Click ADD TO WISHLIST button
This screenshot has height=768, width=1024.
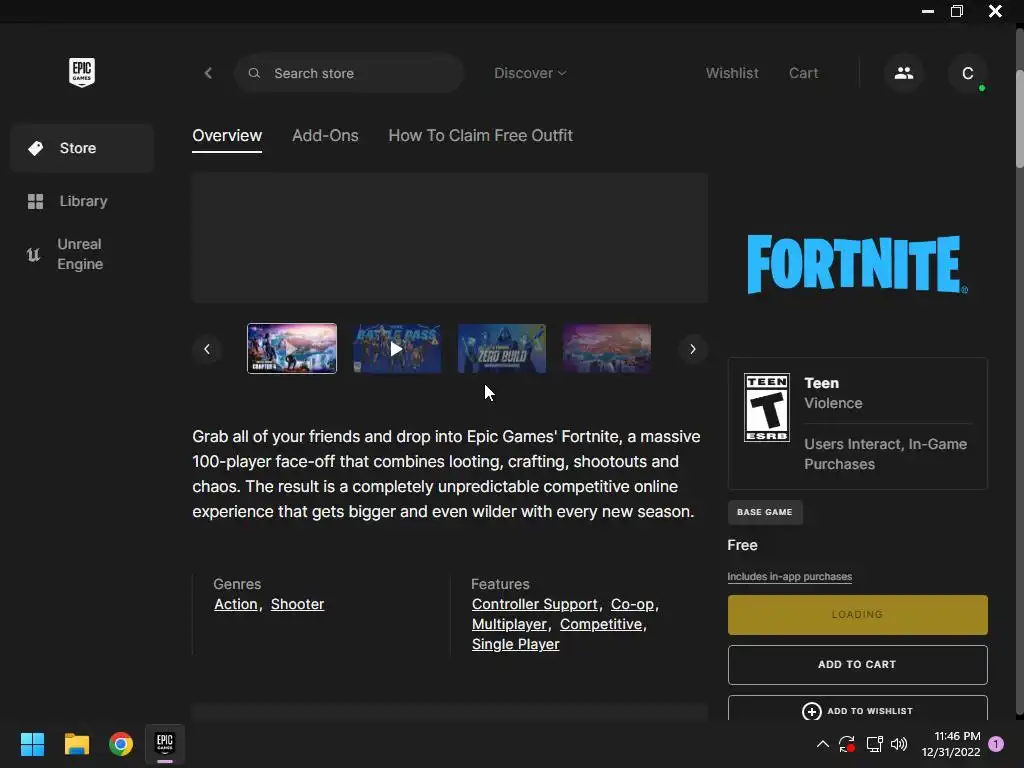pyautogui.click(x=857, y=709)
